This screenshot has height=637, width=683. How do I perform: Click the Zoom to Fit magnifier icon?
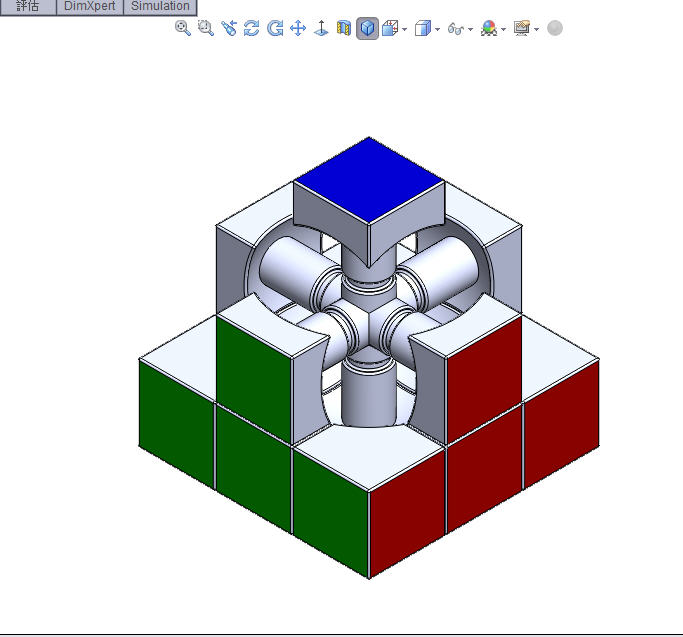[x=183, y=28]
